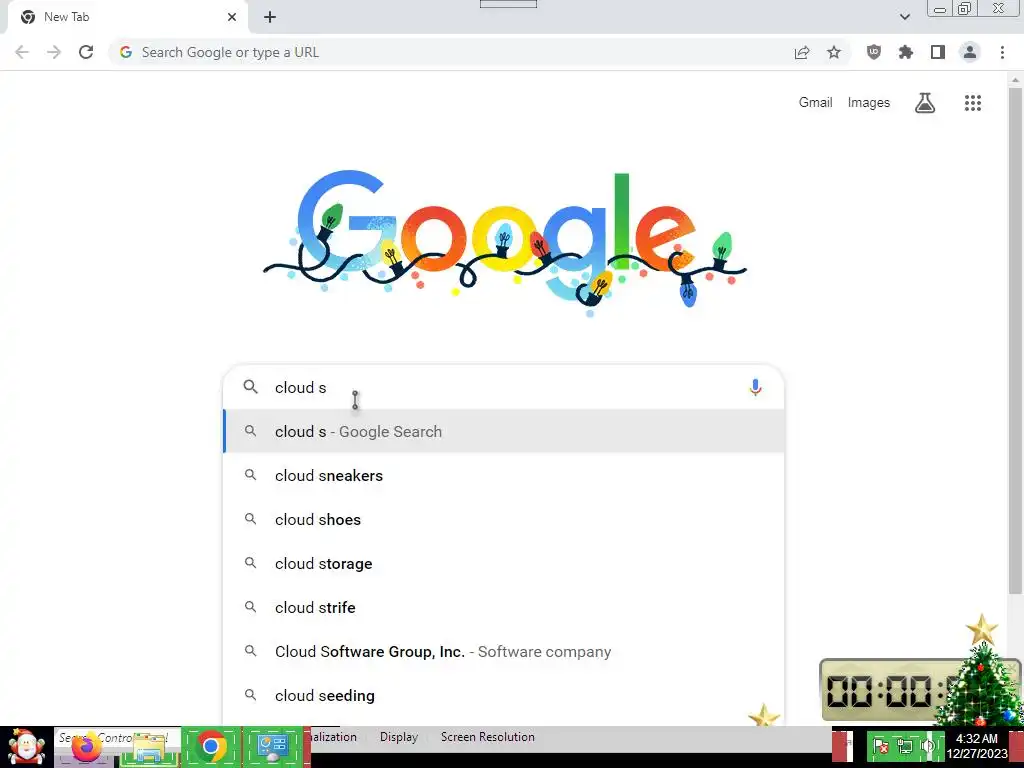Open a new tab with the plus

pos(270,17)
